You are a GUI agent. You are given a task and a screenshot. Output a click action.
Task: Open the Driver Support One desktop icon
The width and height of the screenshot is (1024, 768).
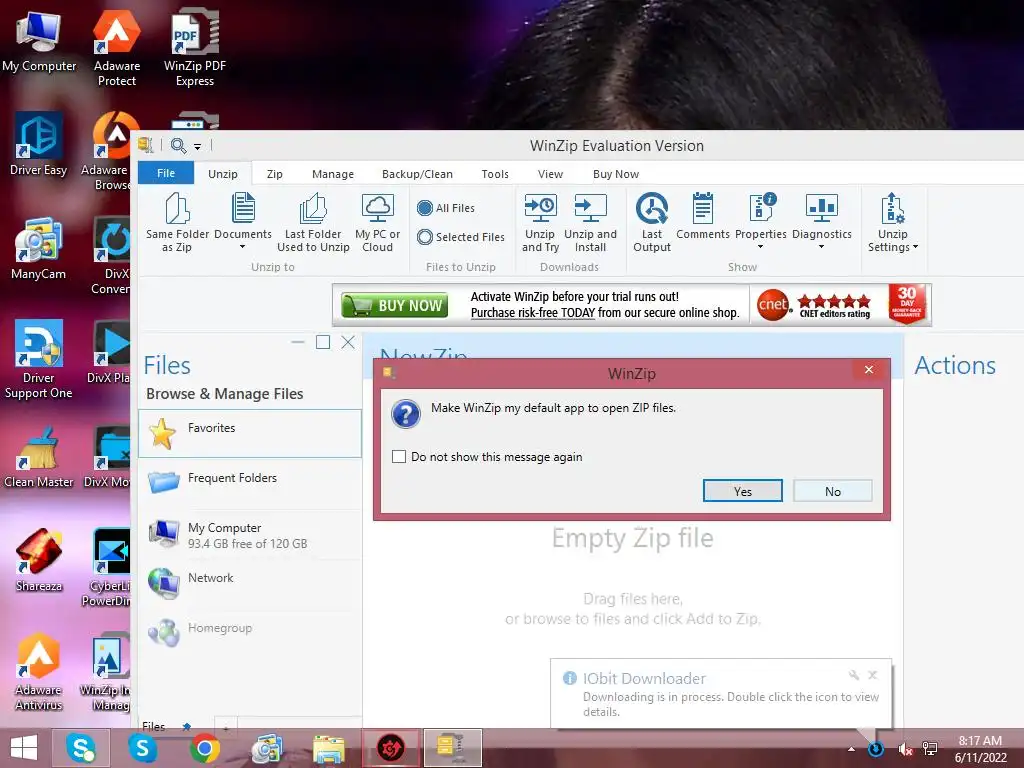tap(39, 359)
